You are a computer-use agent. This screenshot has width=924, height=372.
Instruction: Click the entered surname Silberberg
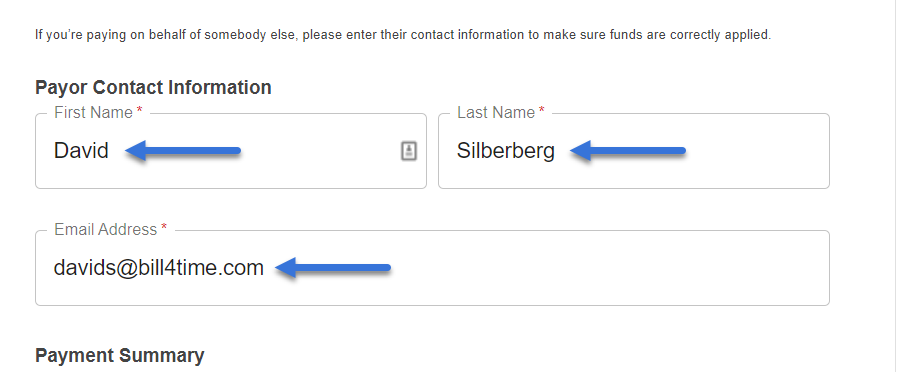(506, 151)
